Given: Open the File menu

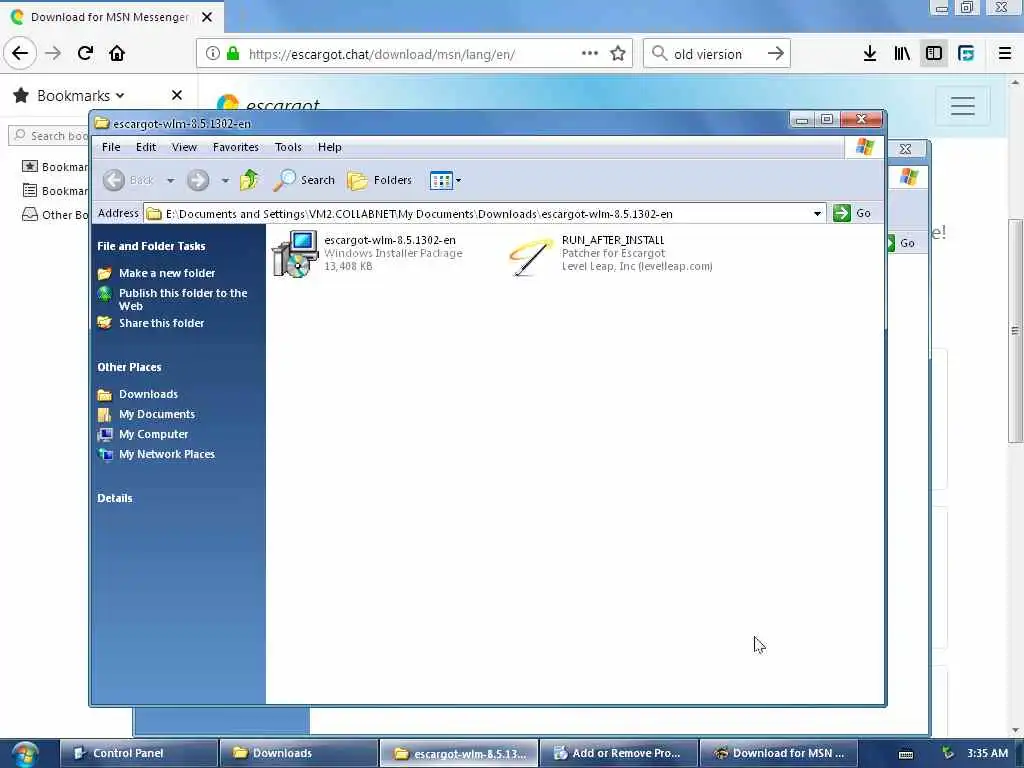Looking at the screenshot, I should click(111, 147).
